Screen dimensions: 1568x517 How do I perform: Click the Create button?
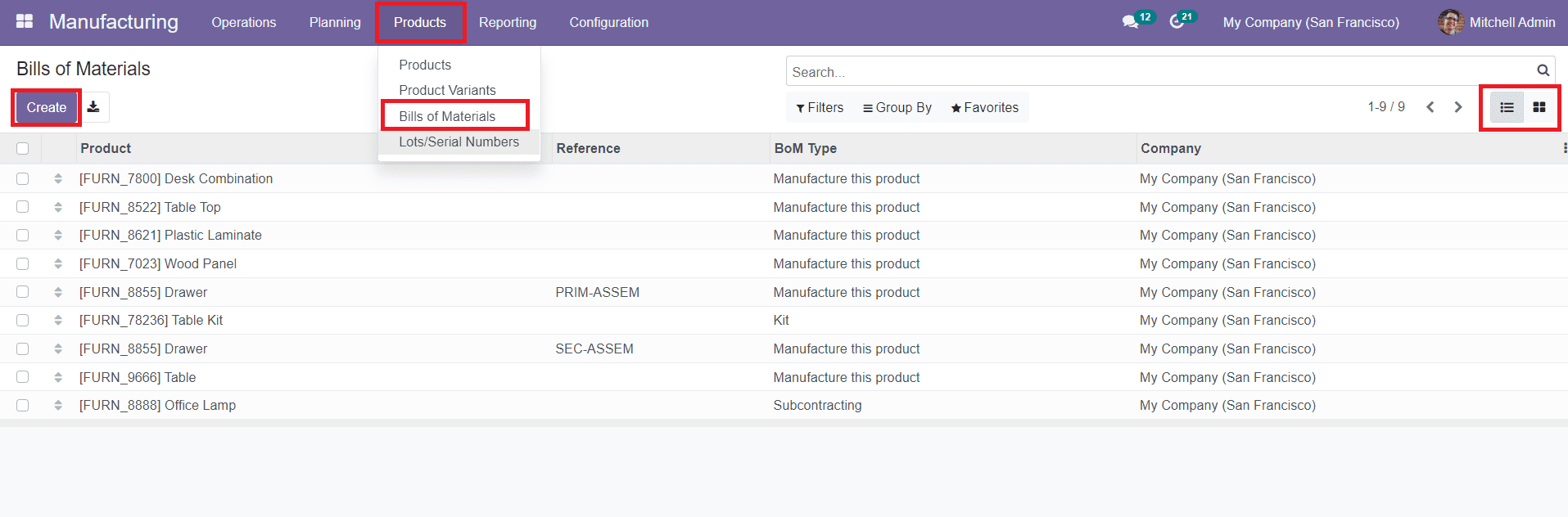47,107
